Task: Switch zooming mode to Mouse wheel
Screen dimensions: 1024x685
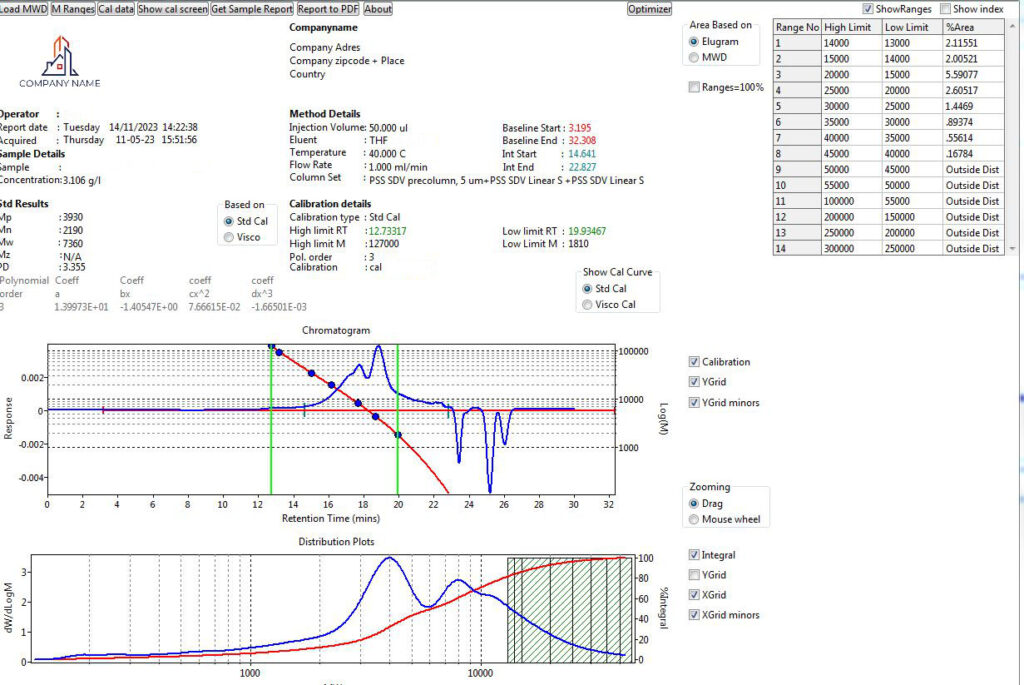Action: coord(695,519)
